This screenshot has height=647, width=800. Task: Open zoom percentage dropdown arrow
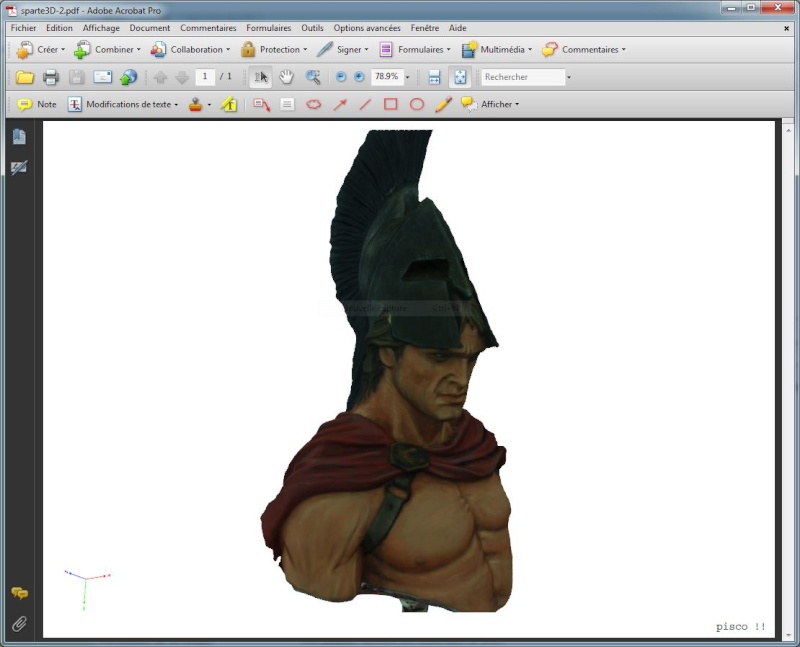(x=407, y=77)
